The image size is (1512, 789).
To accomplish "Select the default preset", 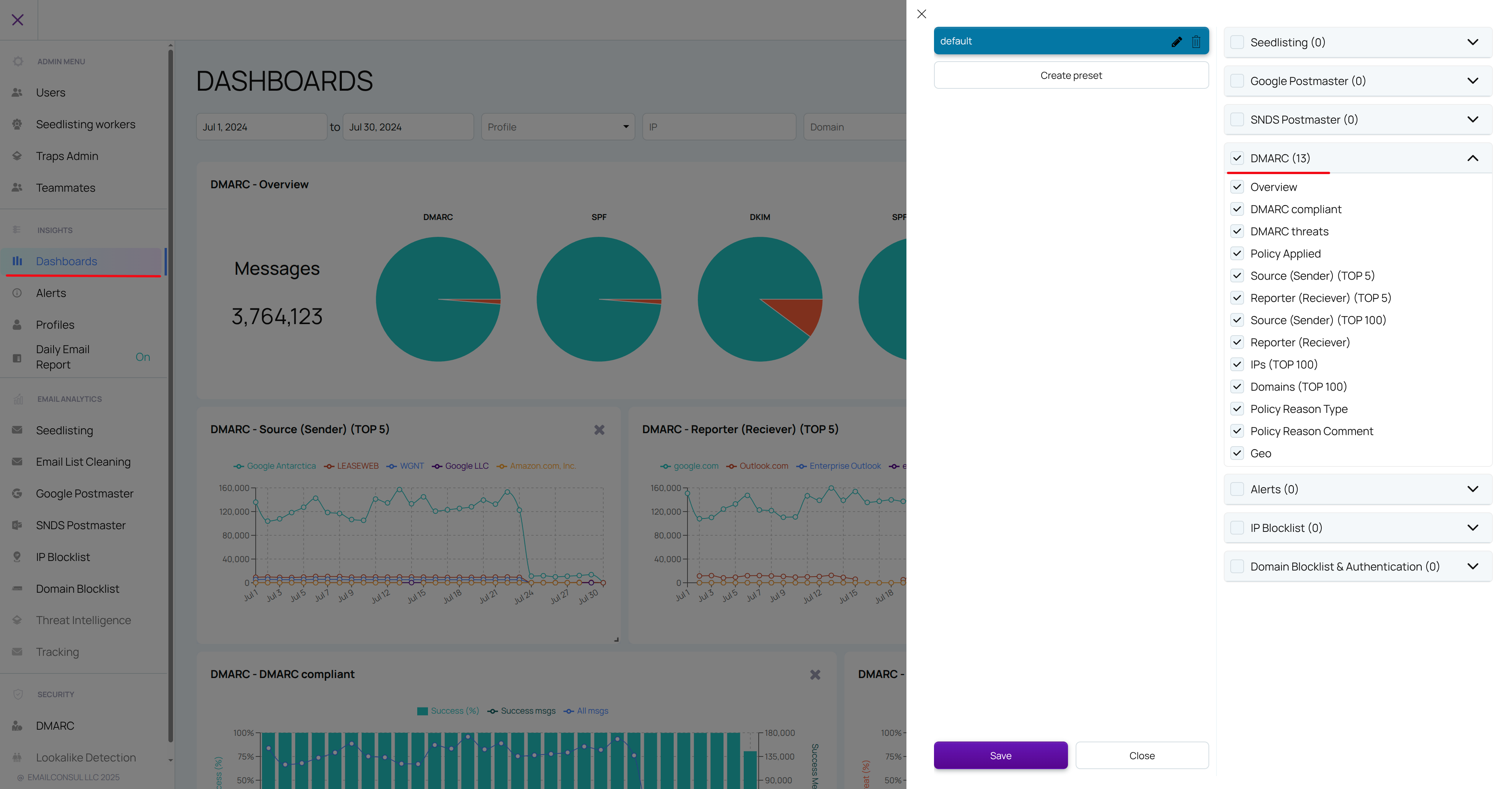I will pos(1071,41).
